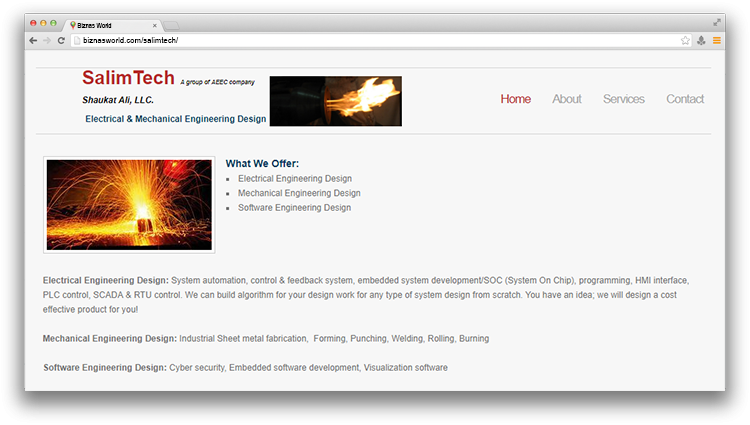
Task: Click the SalimTech logo heading
Action: coord(128,78)
